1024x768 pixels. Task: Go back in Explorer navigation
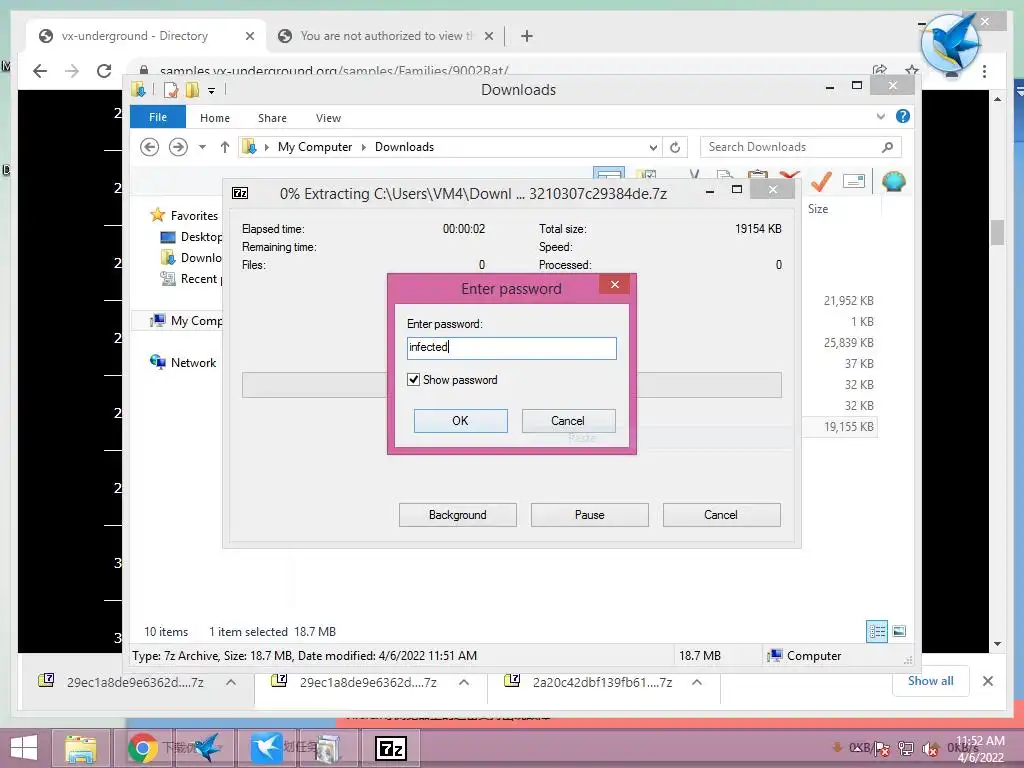(150, 147)
